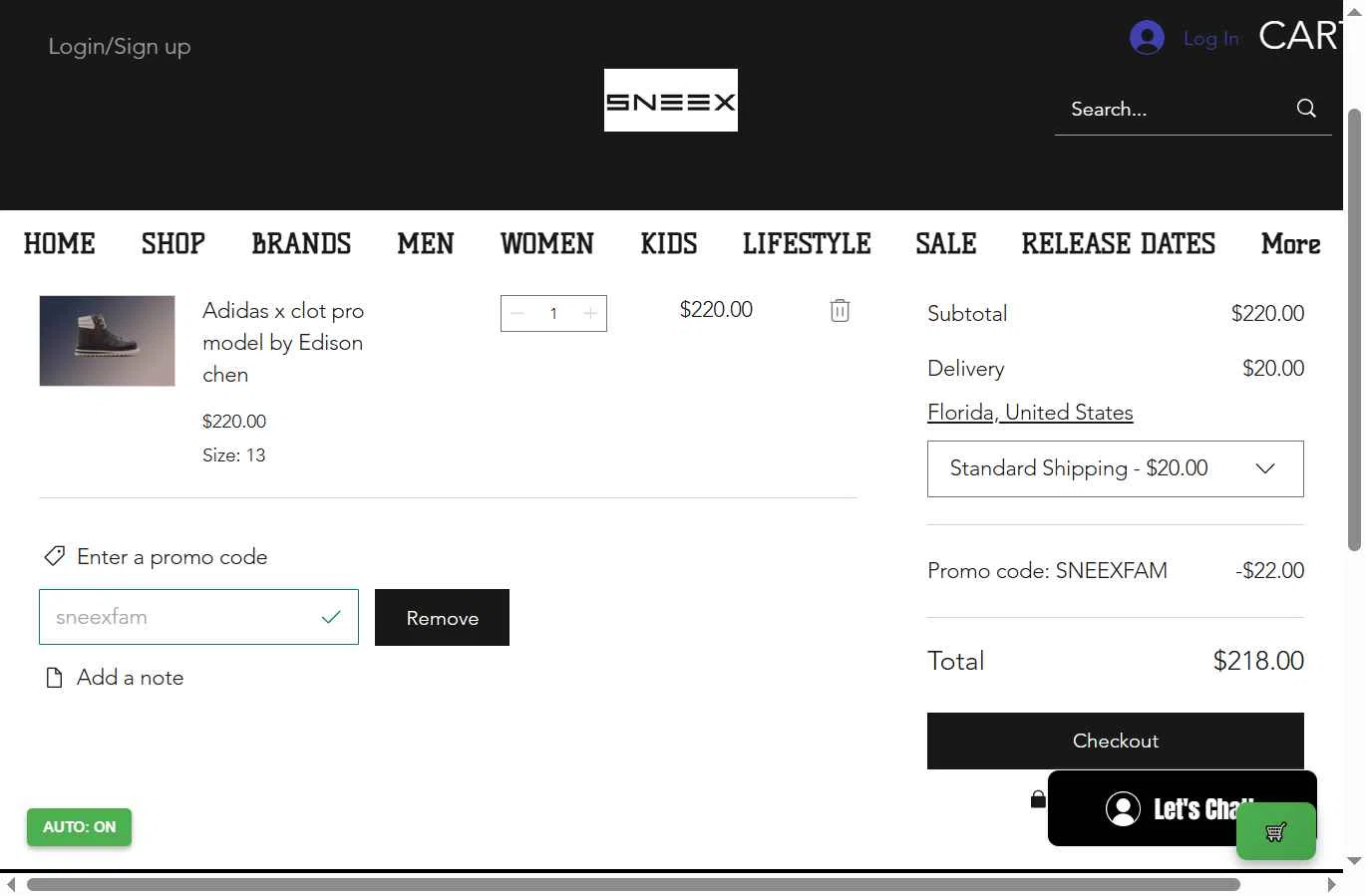
Task: Click the Delivery $20.00 amount
Action: pos(1273,369)
